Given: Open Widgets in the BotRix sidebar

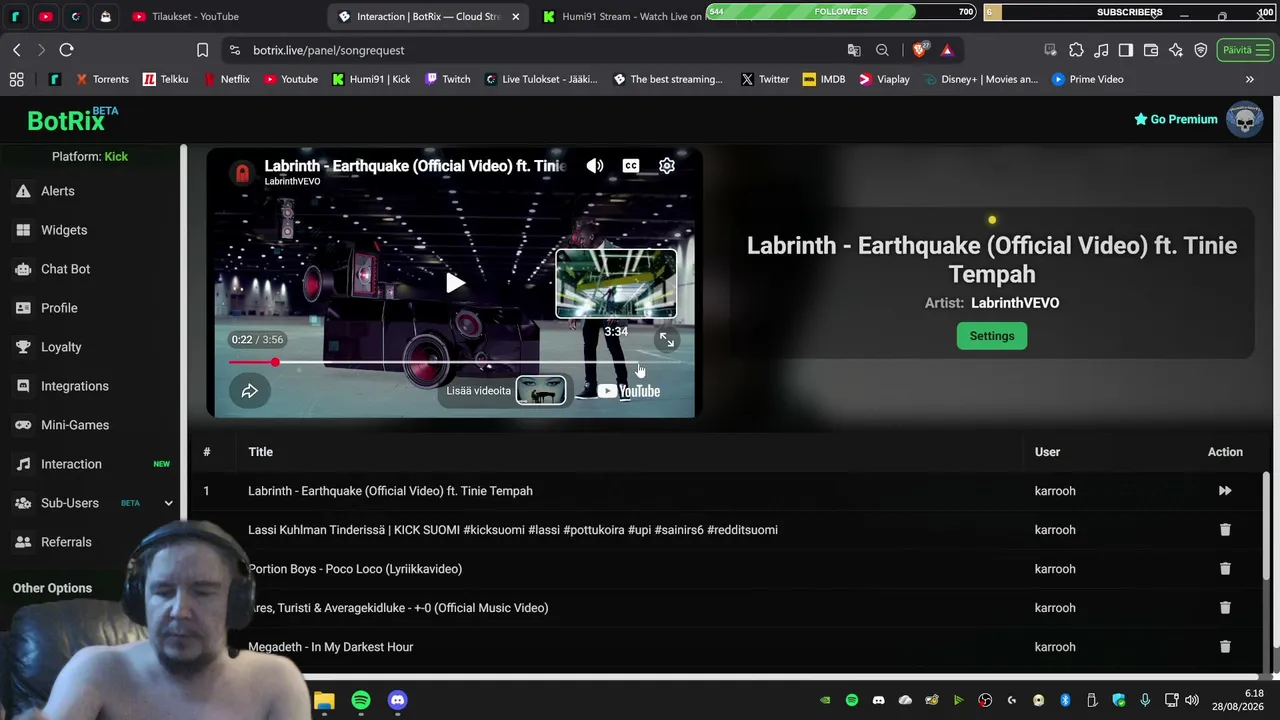Looking at the screenshot, I should click(x=64, y=230).
